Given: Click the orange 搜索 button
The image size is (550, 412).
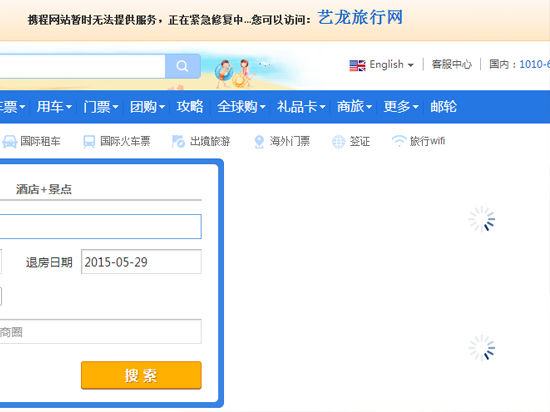Looking at the screenshot, I should tap(141, 375).
